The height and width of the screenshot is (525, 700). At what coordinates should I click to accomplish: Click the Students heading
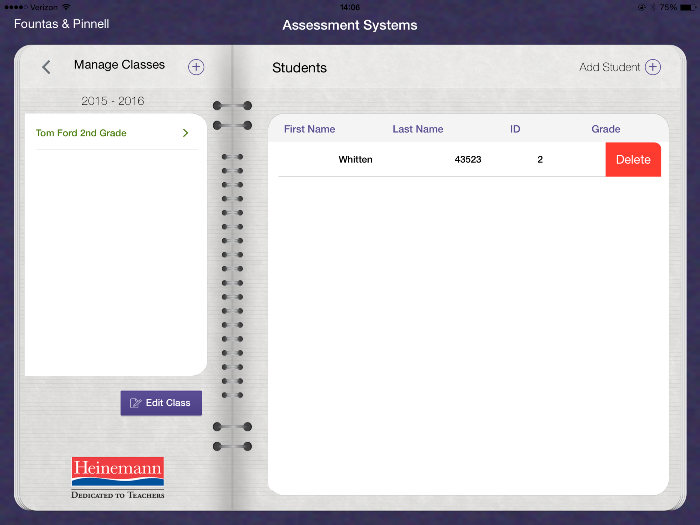300,68
